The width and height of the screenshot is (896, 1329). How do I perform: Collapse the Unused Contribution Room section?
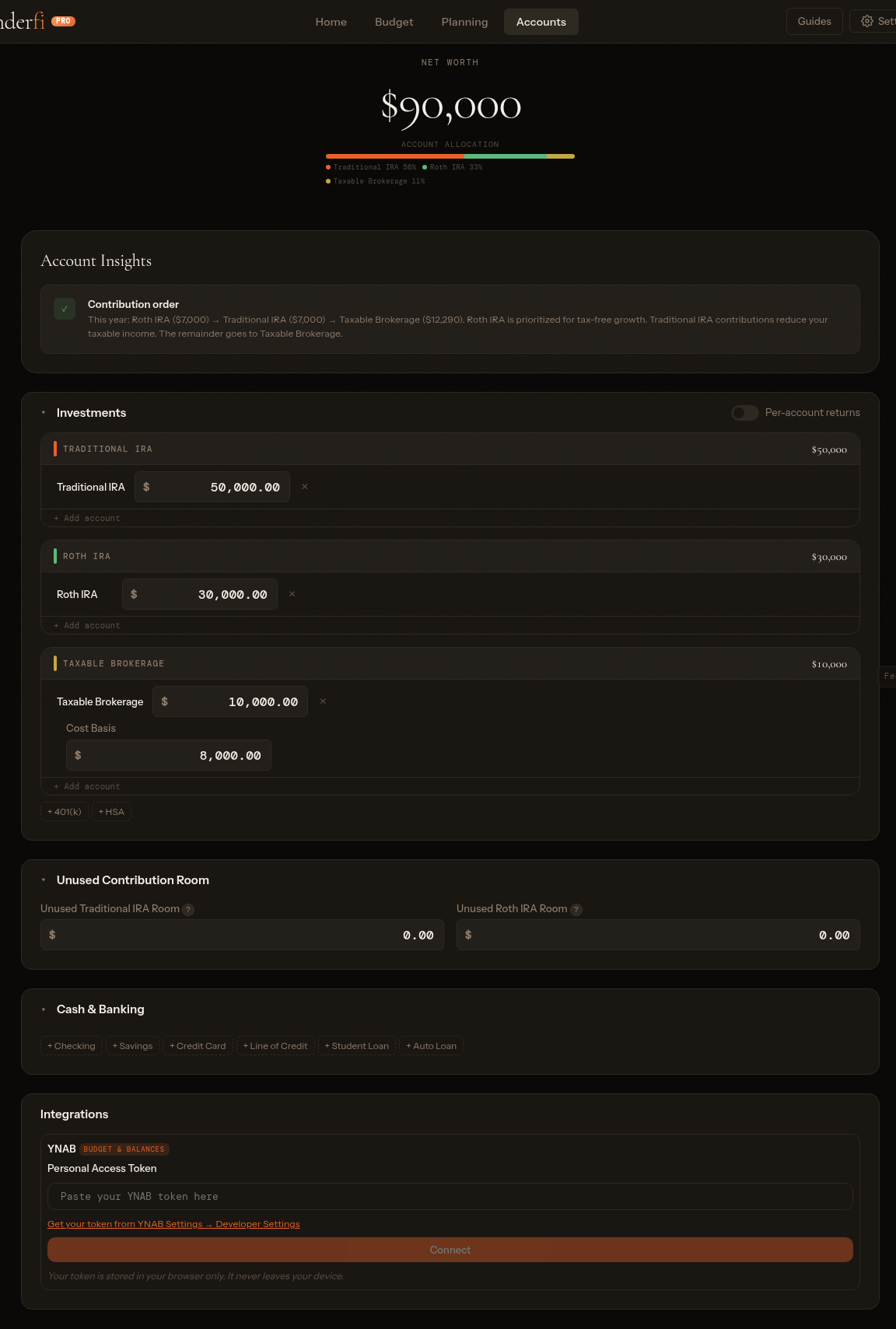[44, 880]
